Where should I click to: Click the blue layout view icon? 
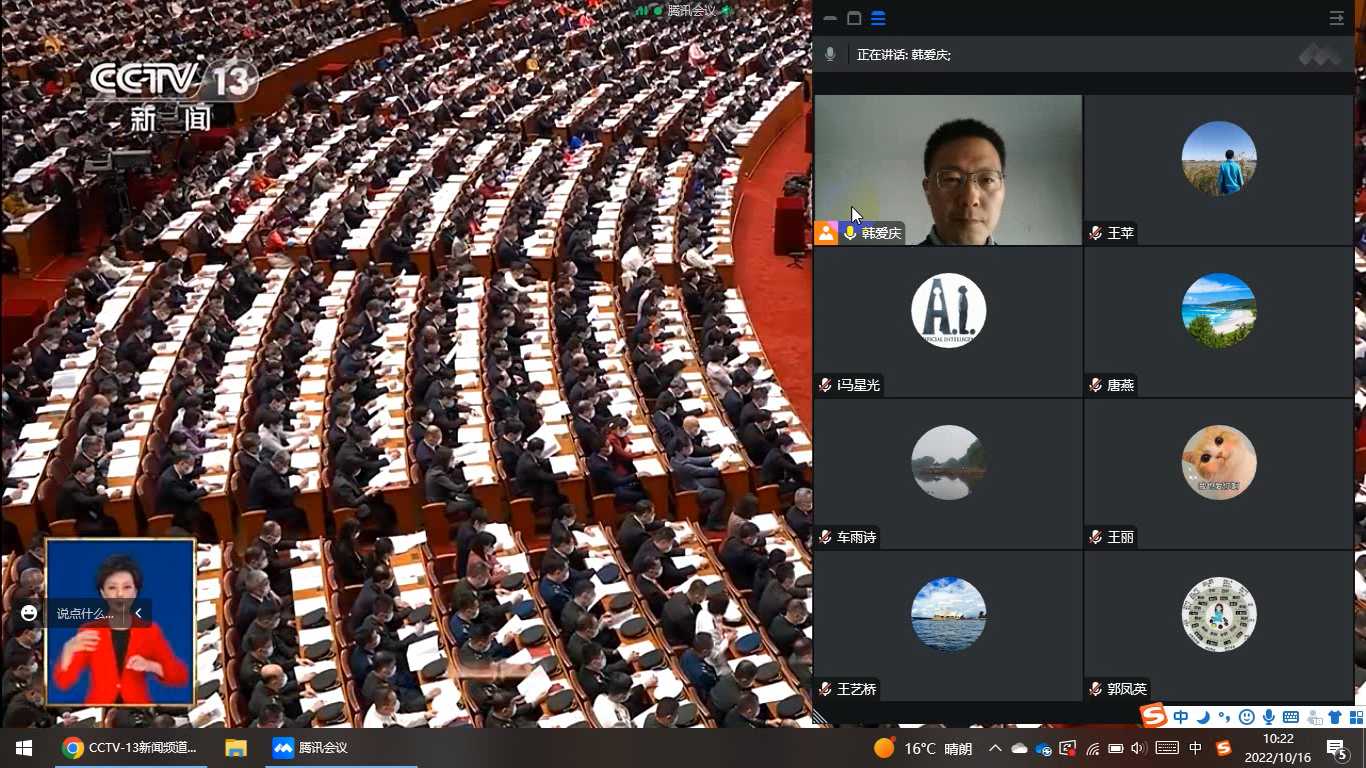click(x=878, y=18)
